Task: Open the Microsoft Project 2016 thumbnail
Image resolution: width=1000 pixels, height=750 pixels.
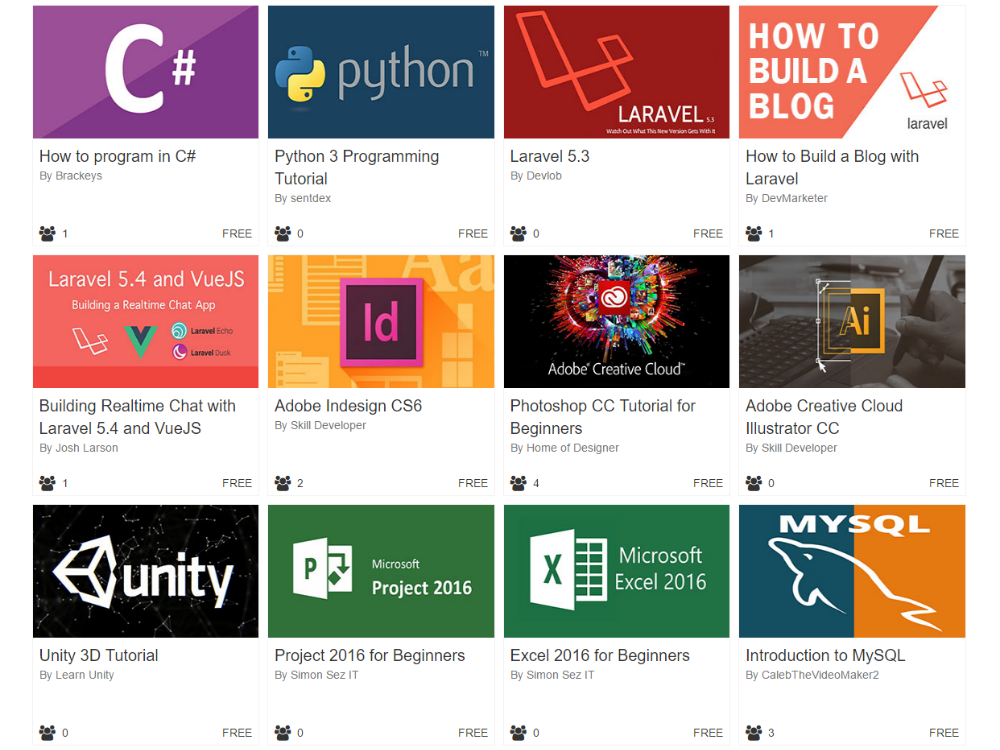Action: 381,571
